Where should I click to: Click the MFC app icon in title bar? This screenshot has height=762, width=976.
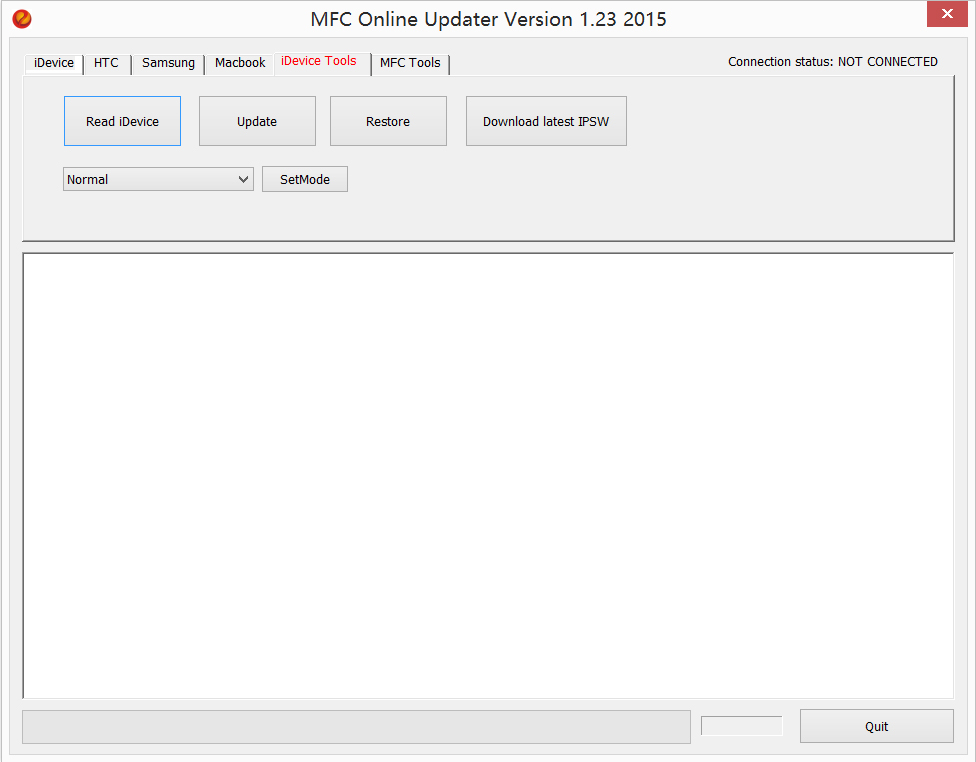coord(22,19)
